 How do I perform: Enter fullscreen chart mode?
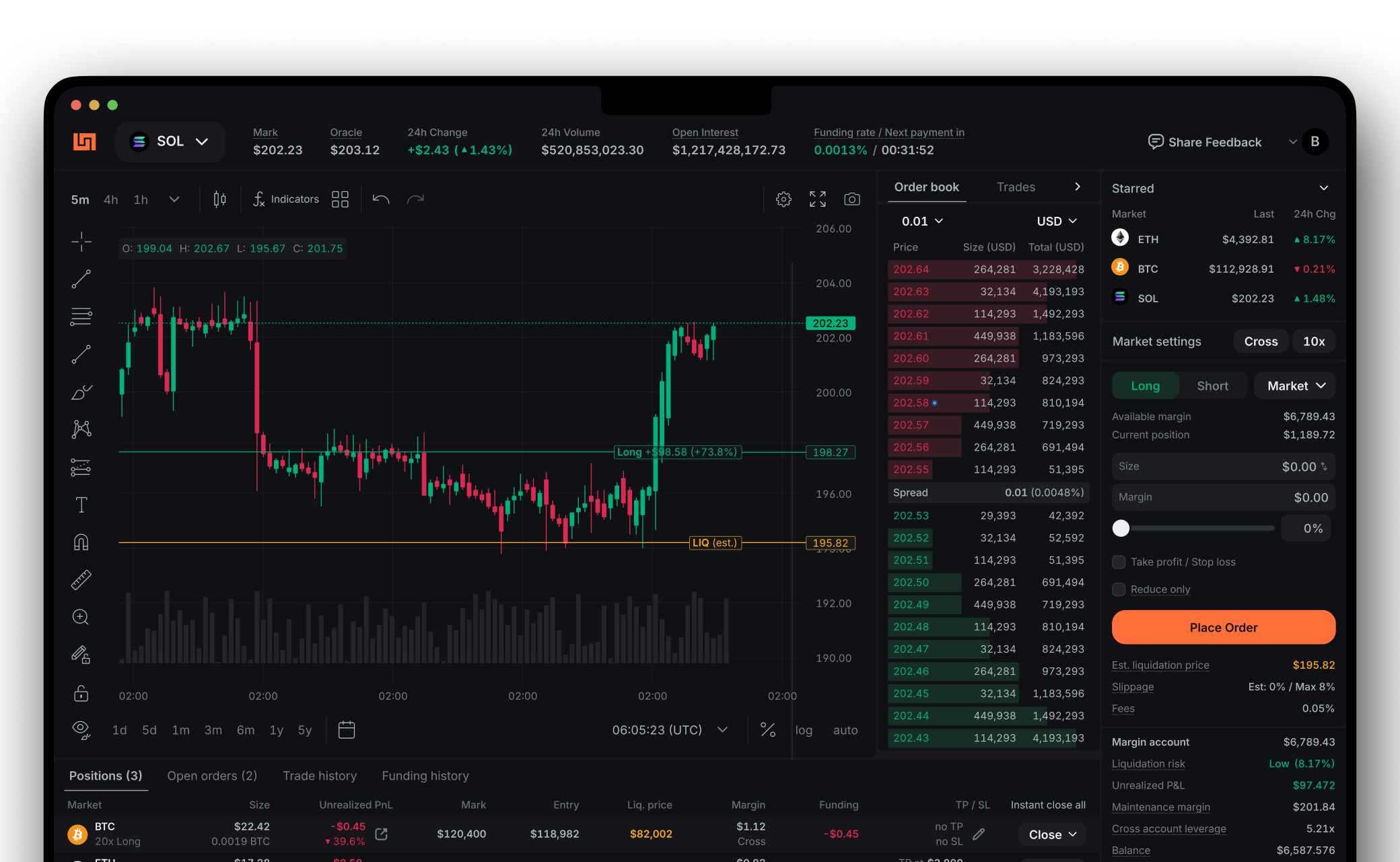point(817,199)
